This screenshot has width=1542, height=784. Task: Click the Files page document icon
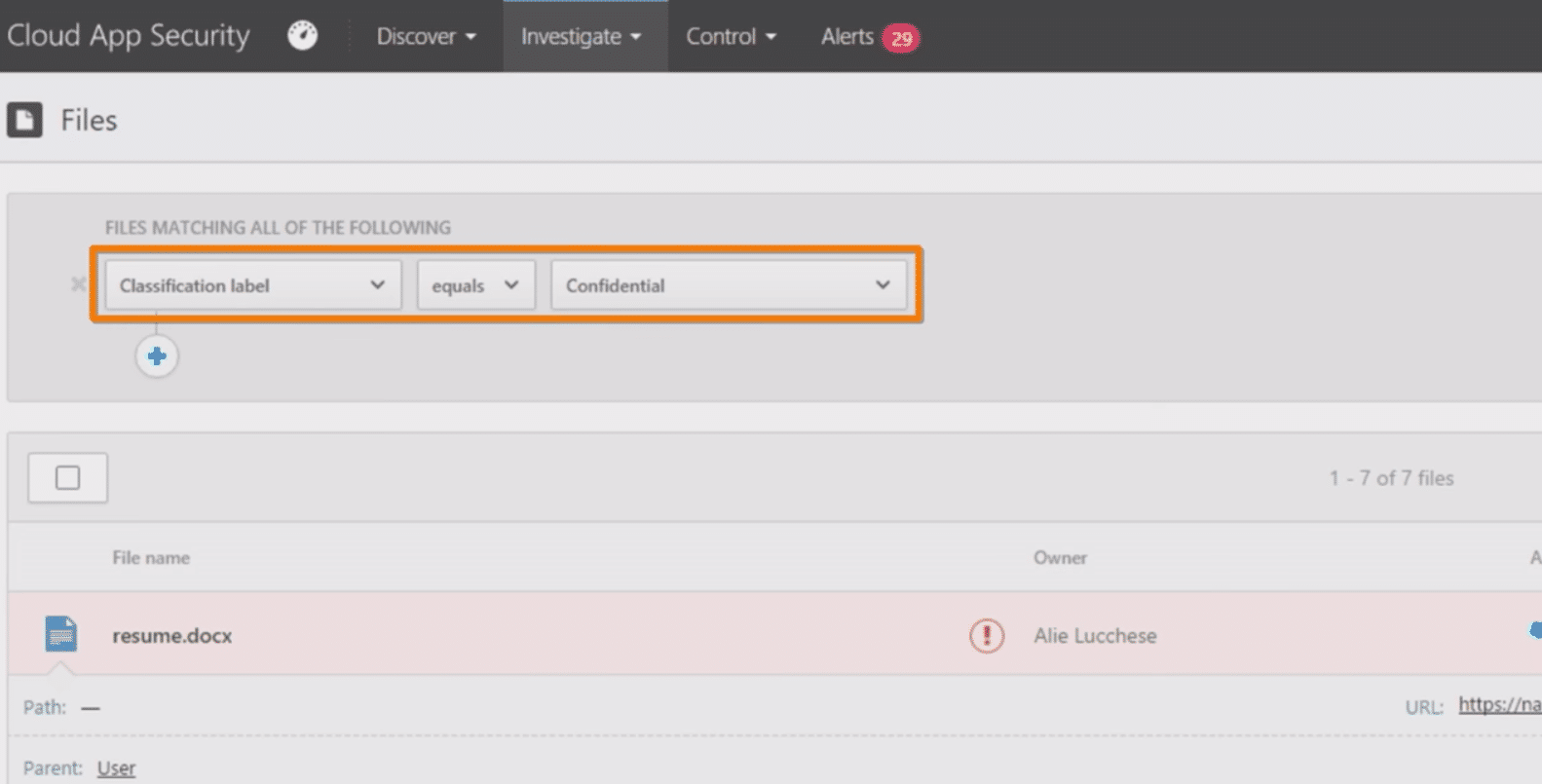(x=24, y=120)
